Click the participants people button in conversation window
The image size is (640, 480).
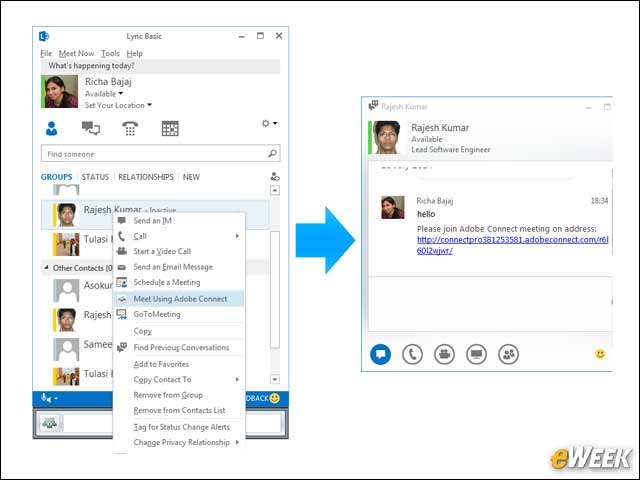pyautogui.click(x=509, y=354)
